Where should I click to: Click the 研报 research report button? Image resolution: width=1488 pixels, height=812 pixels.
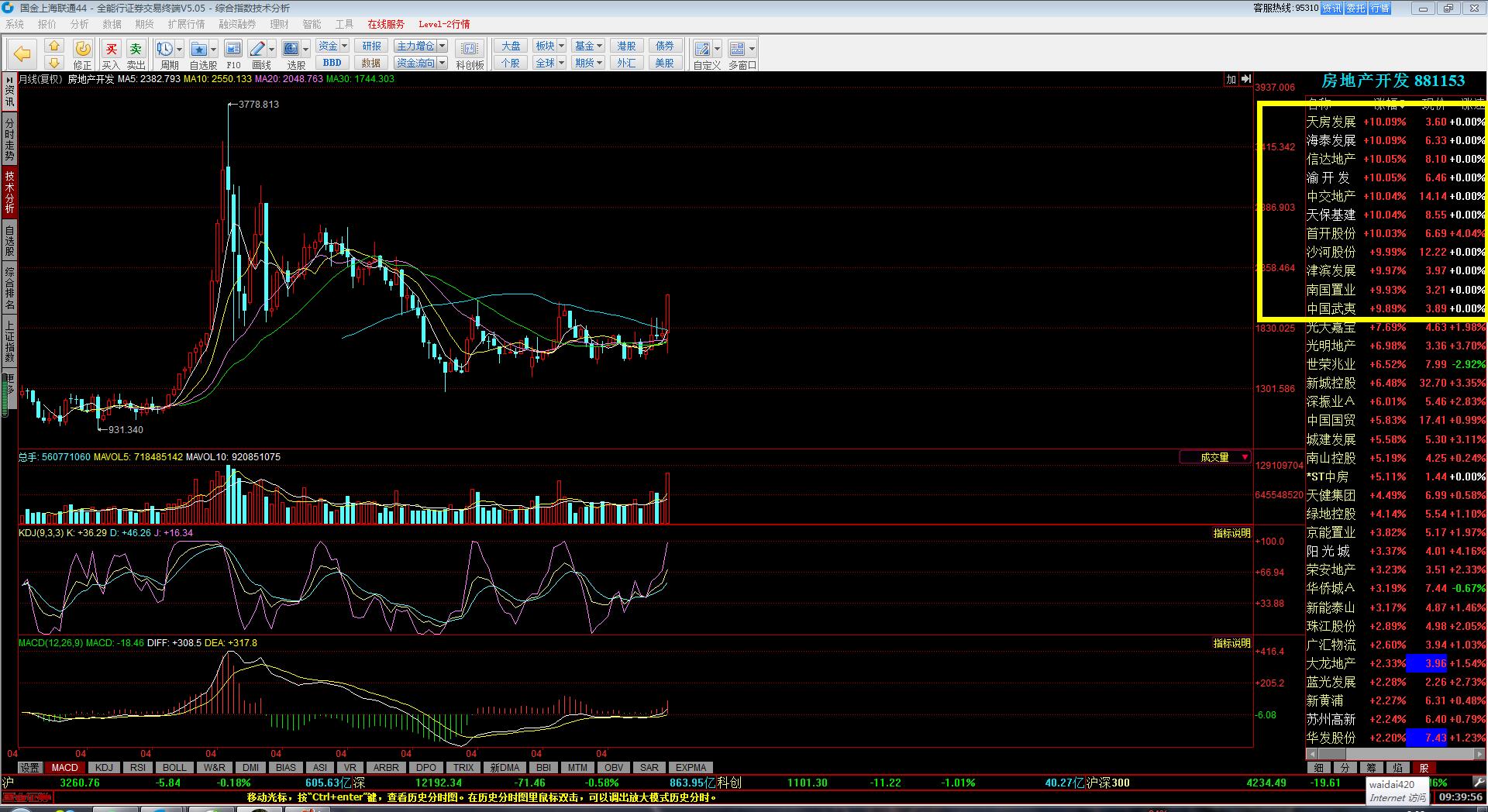[371, 46]
